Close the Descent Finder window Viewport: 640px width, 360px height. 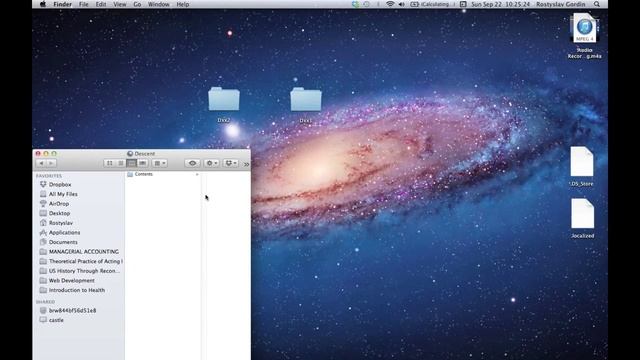38,153
